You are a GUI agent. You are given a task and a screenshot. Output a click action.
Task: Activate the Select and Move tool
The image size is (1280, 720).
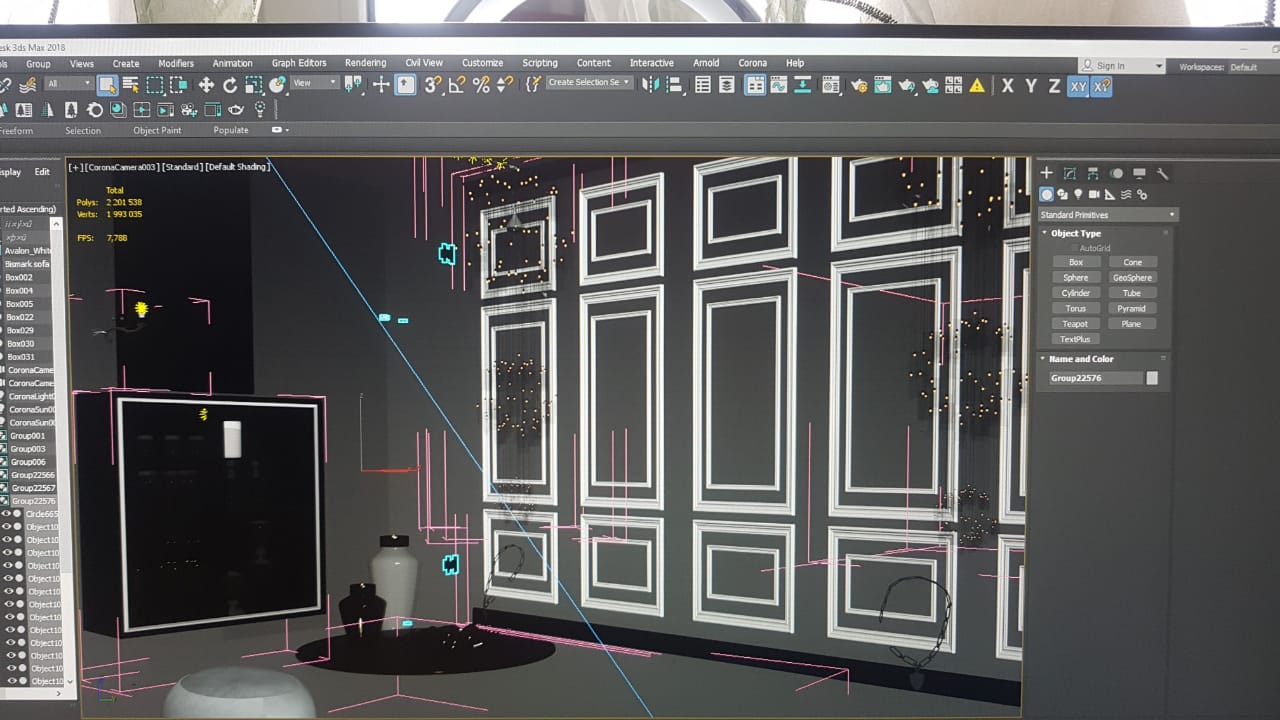pyautogui.click(x=206, y=85)
